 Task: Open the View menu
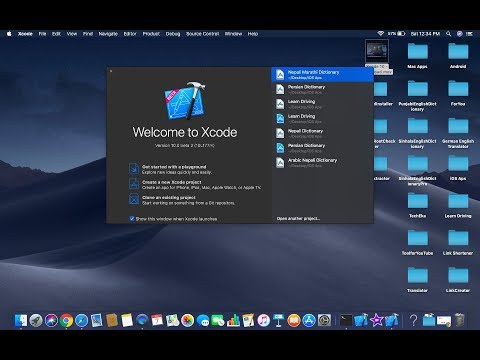[x=72, y=34]
